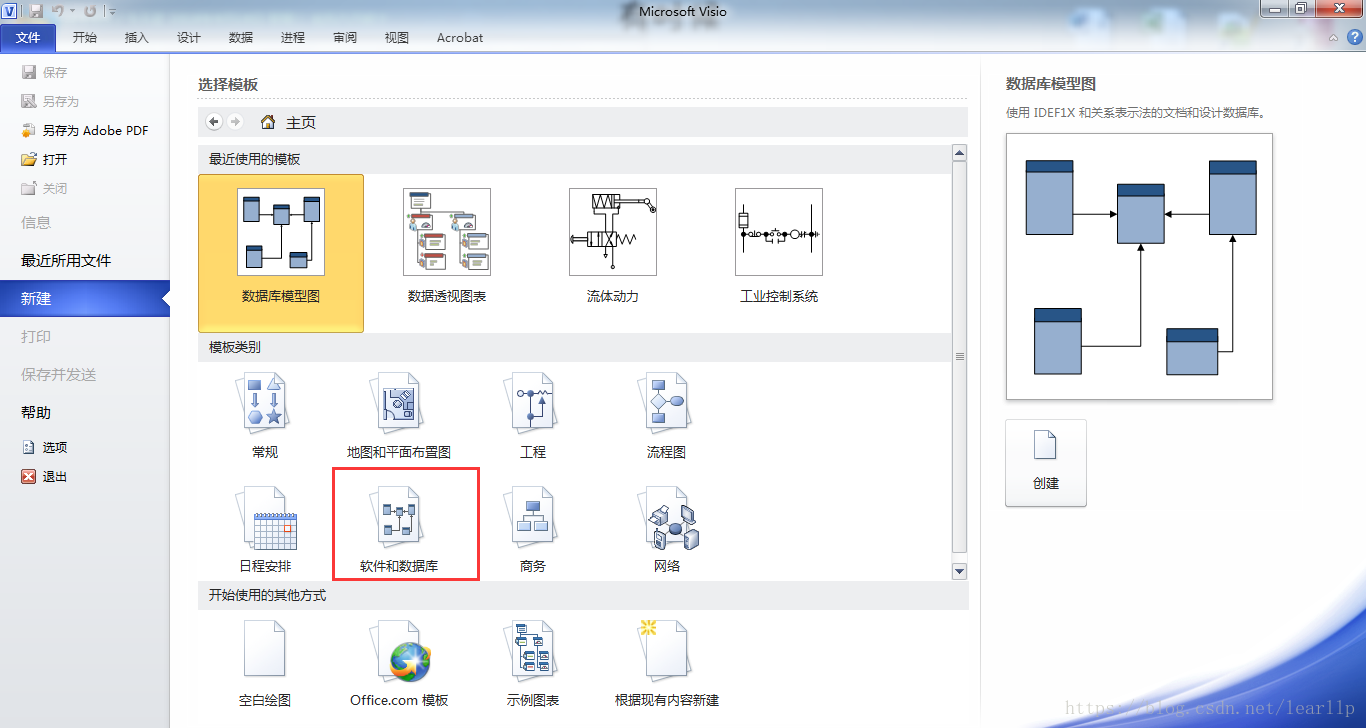Viewport: 1366px width, 728px height.
Task: Open the help question mark icon
Action: point(1355,37)
